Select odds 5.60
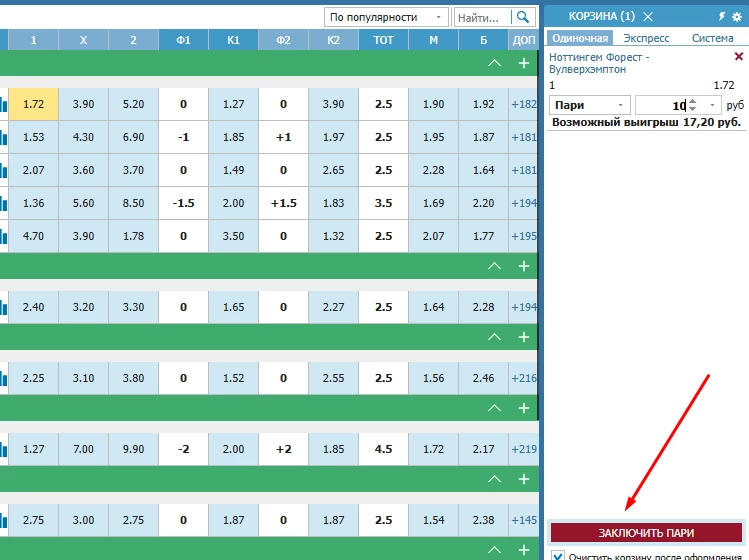 tap(84, 203)
